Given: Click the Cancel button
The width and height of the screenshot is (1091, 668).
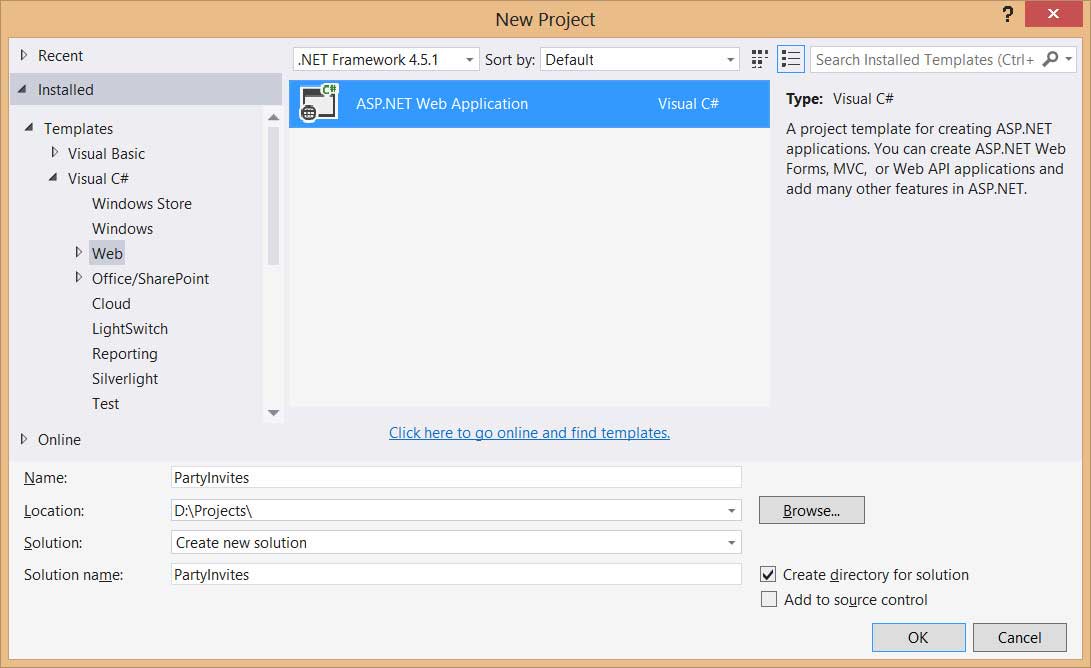Looking at the screenshot, I should [1019, 637].
